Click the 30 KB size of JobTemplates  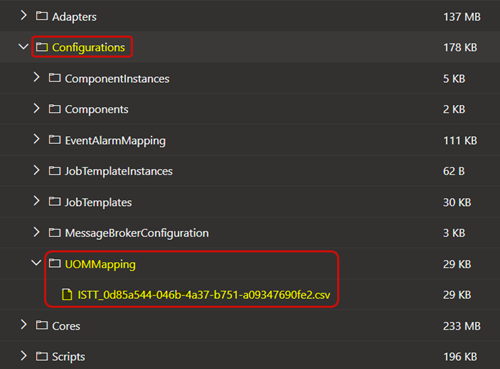pos(457,202)
